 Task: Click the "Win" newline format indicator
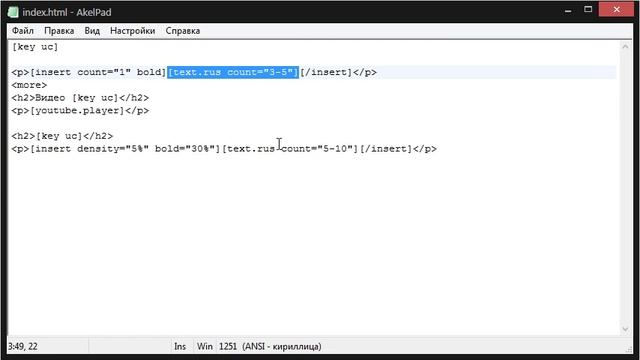(x=204, y=347)
